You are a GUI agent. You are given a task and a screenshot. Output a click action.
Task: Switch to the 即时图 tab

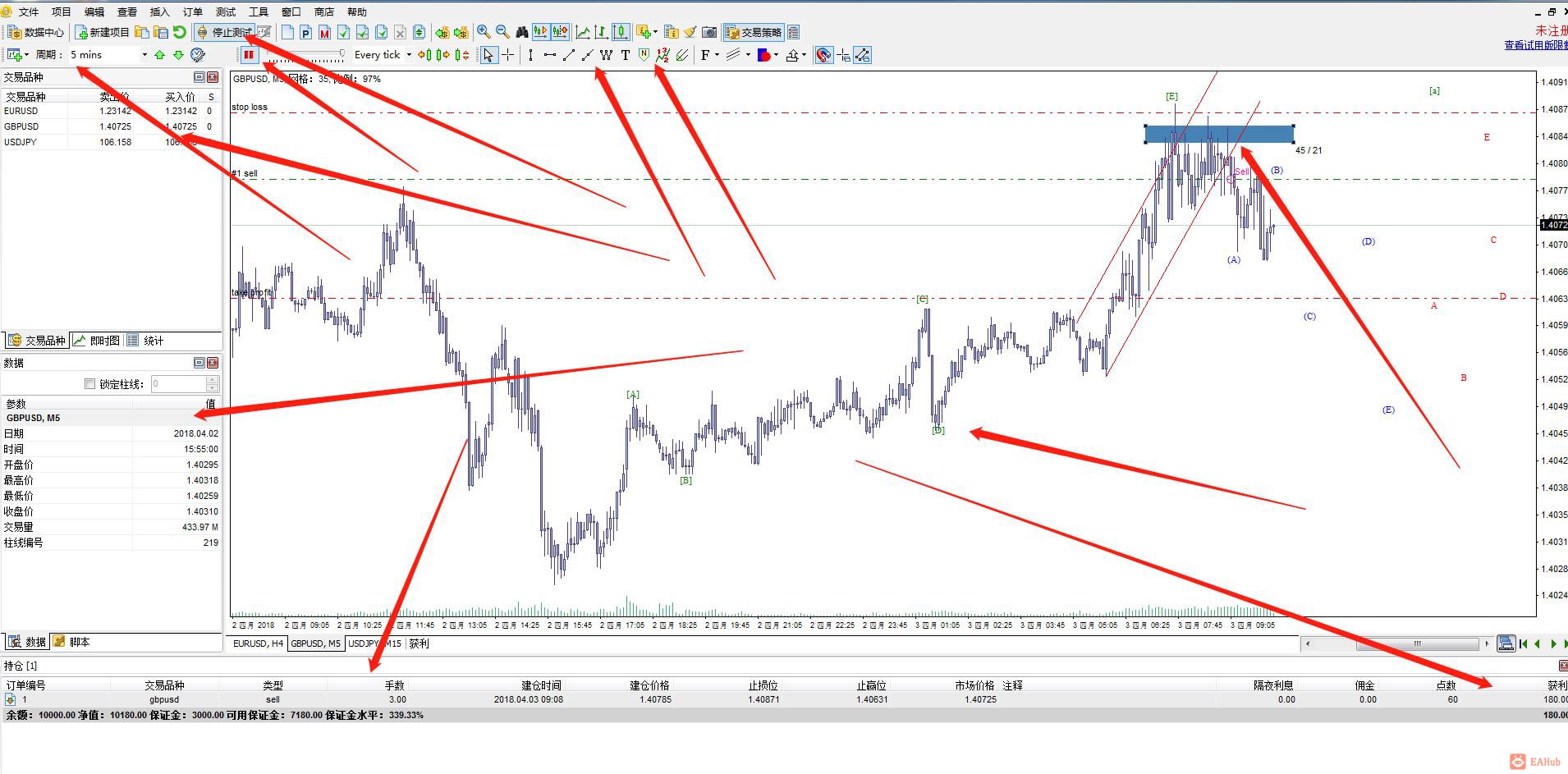(x=97, y=341)
